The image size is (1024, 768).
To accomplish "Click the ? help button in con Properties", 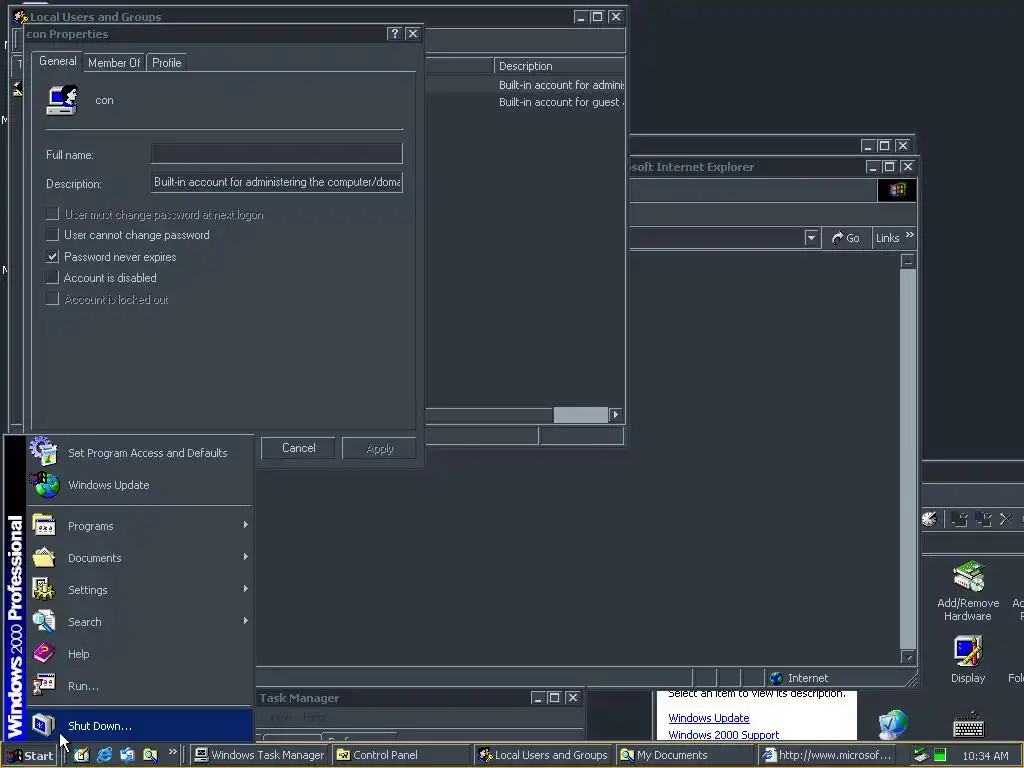I will tap(394, 33).
